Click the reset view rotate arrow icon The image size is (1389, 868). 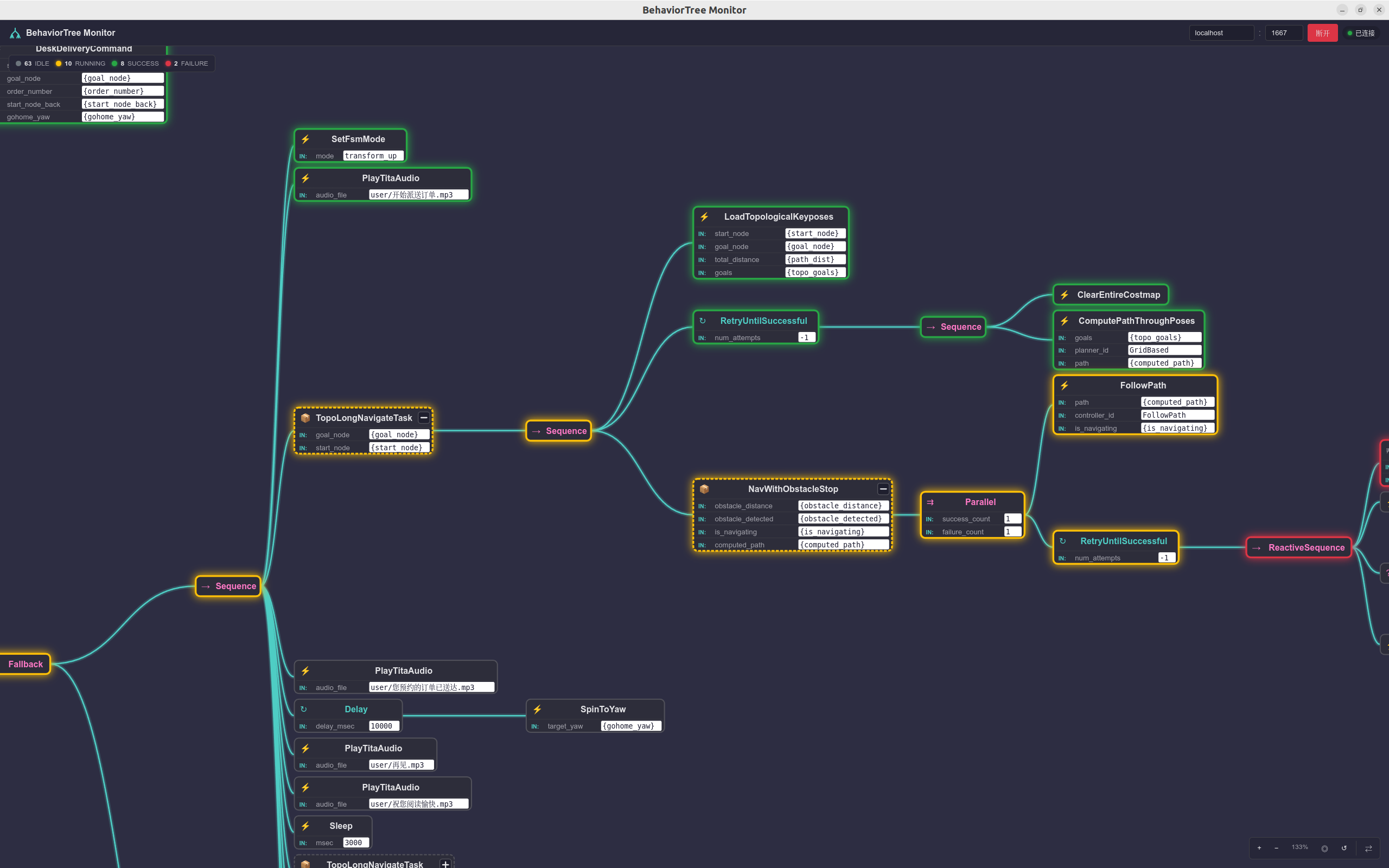tap(1343, 848)
